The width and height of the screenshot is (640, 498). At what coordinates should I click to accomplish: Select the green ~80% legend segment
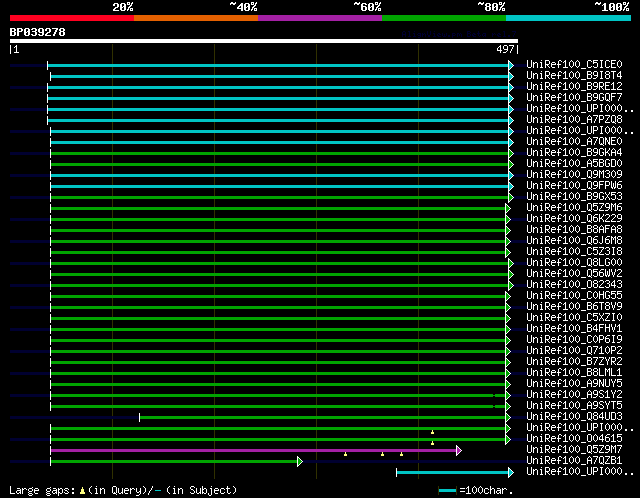coord(443,18)
